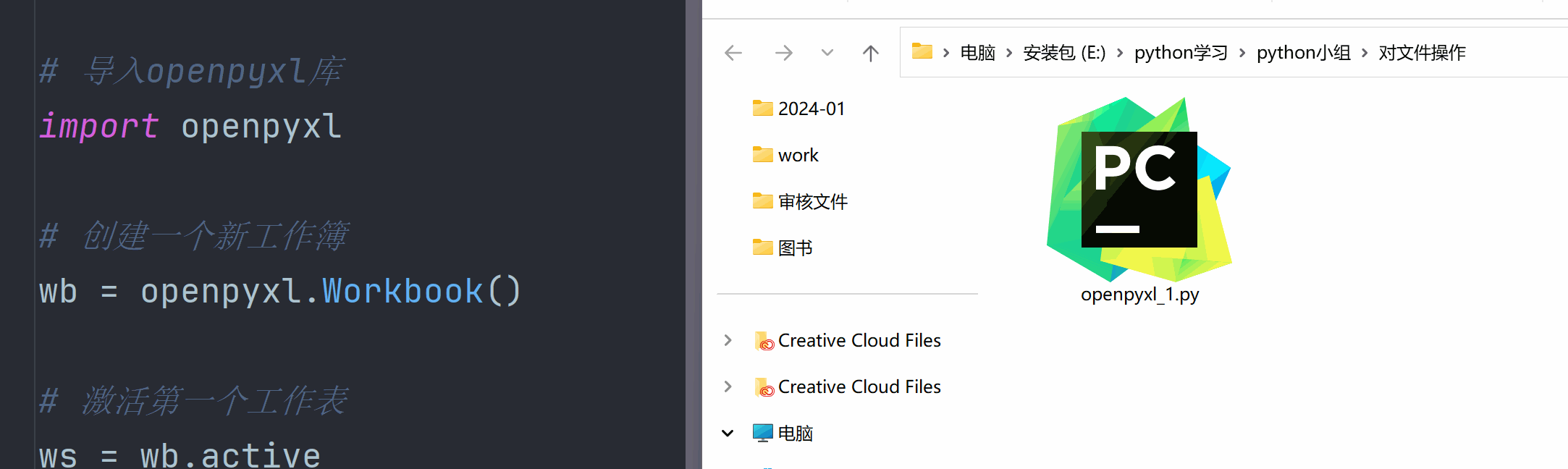Expand second Creative Cloud Files node
This screenshot has width=1568, height=469.
pos(728,386)
